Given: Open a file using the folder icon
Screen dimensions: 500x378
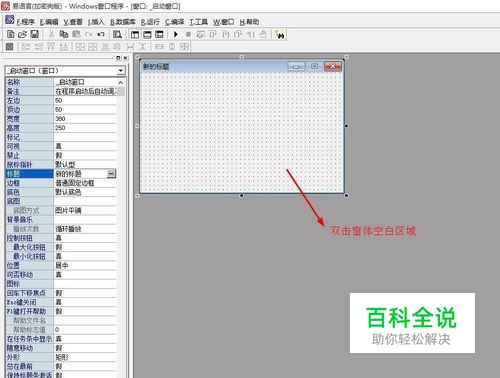Looking at the screenshot, I should point(23,34).
